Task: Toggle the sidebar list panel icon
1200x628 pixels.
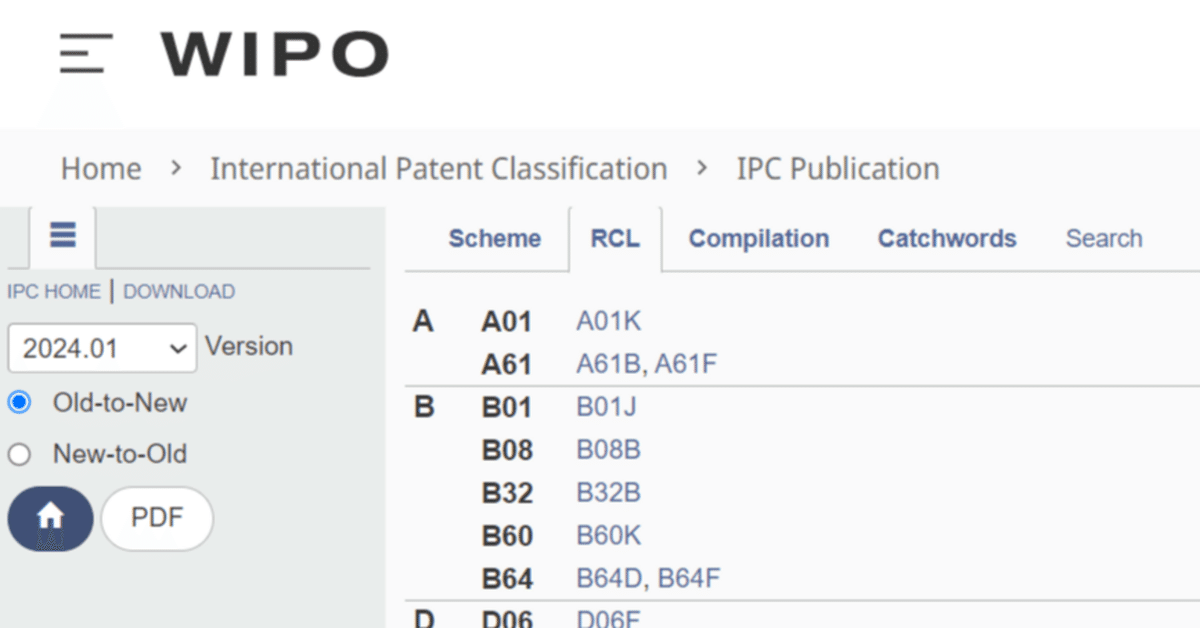Action: 63,235
